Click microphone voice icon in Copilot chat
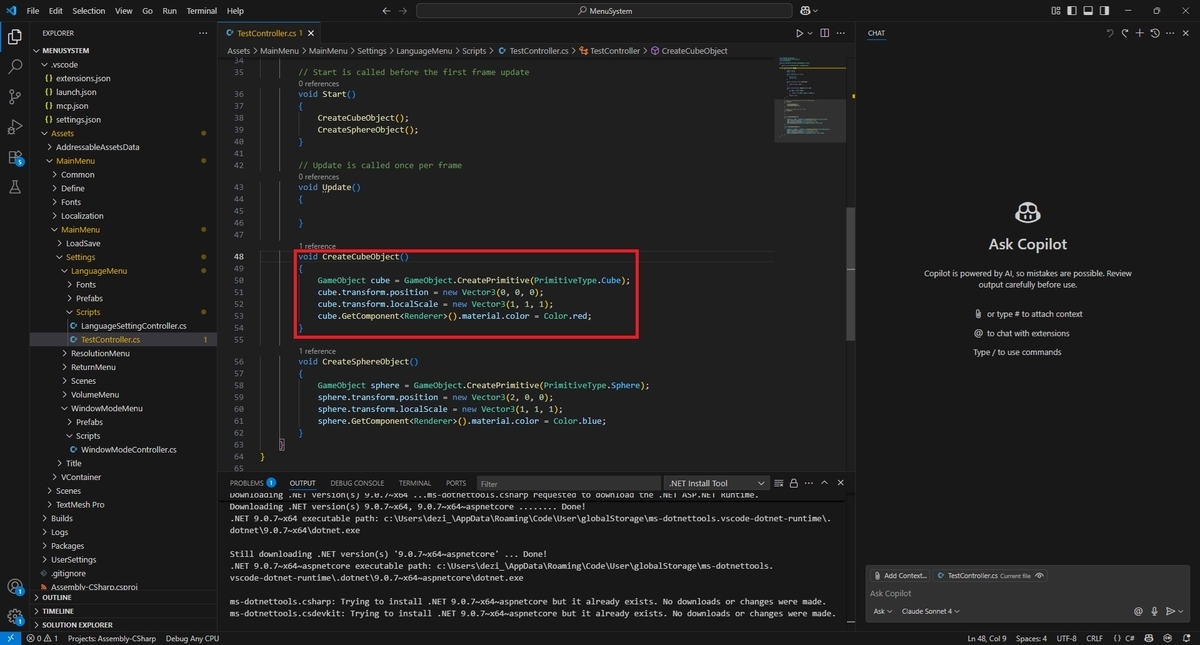The width and height of the screenshot is (1200, 645). 1154,611
